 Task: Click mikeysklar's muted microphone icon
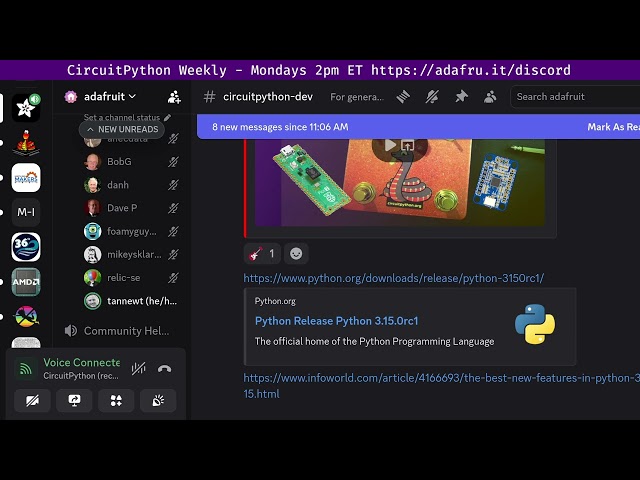(173, 255)
